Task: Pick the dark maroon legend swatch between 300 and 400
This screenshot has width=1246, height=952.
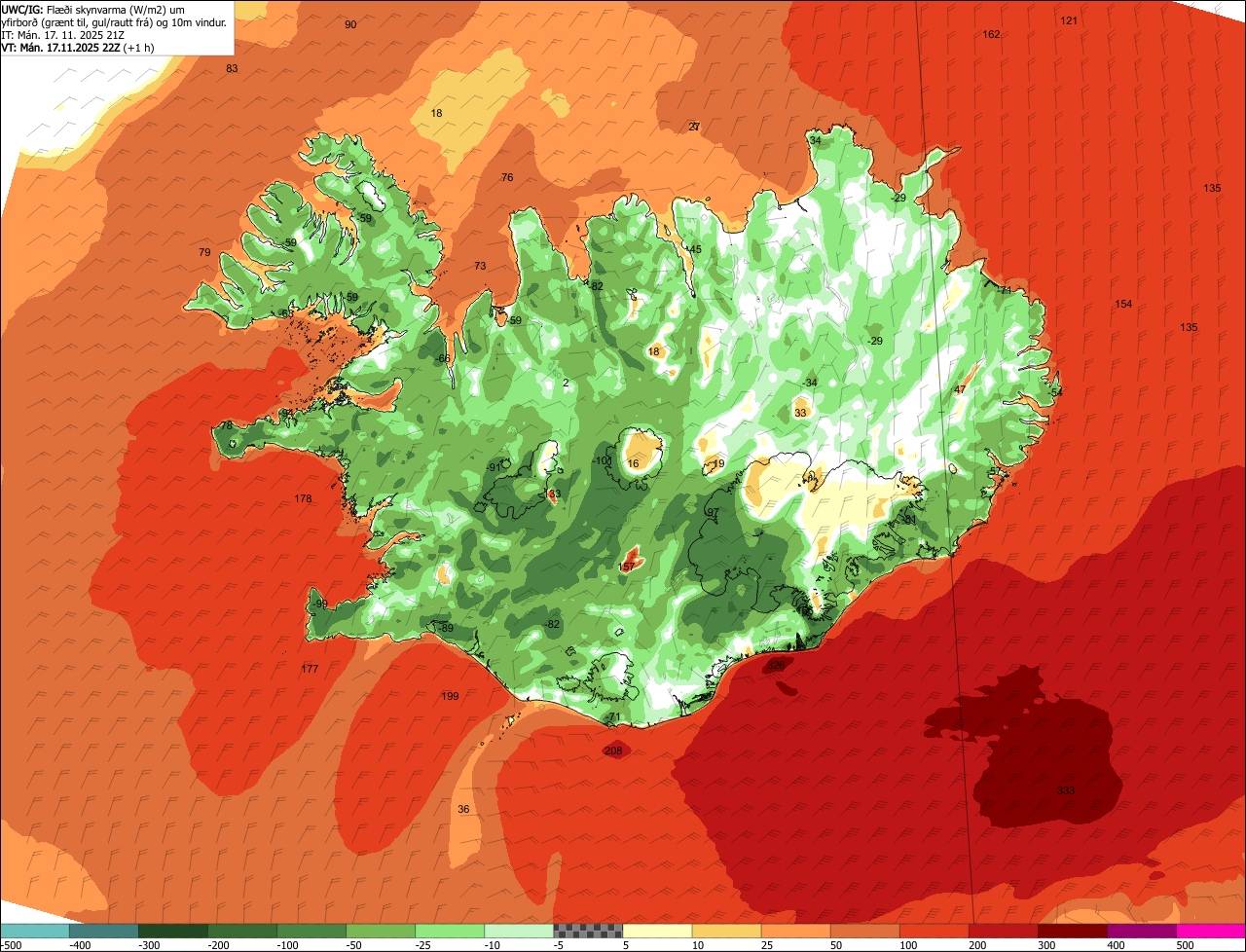Action: click(x=1072, y=931)
